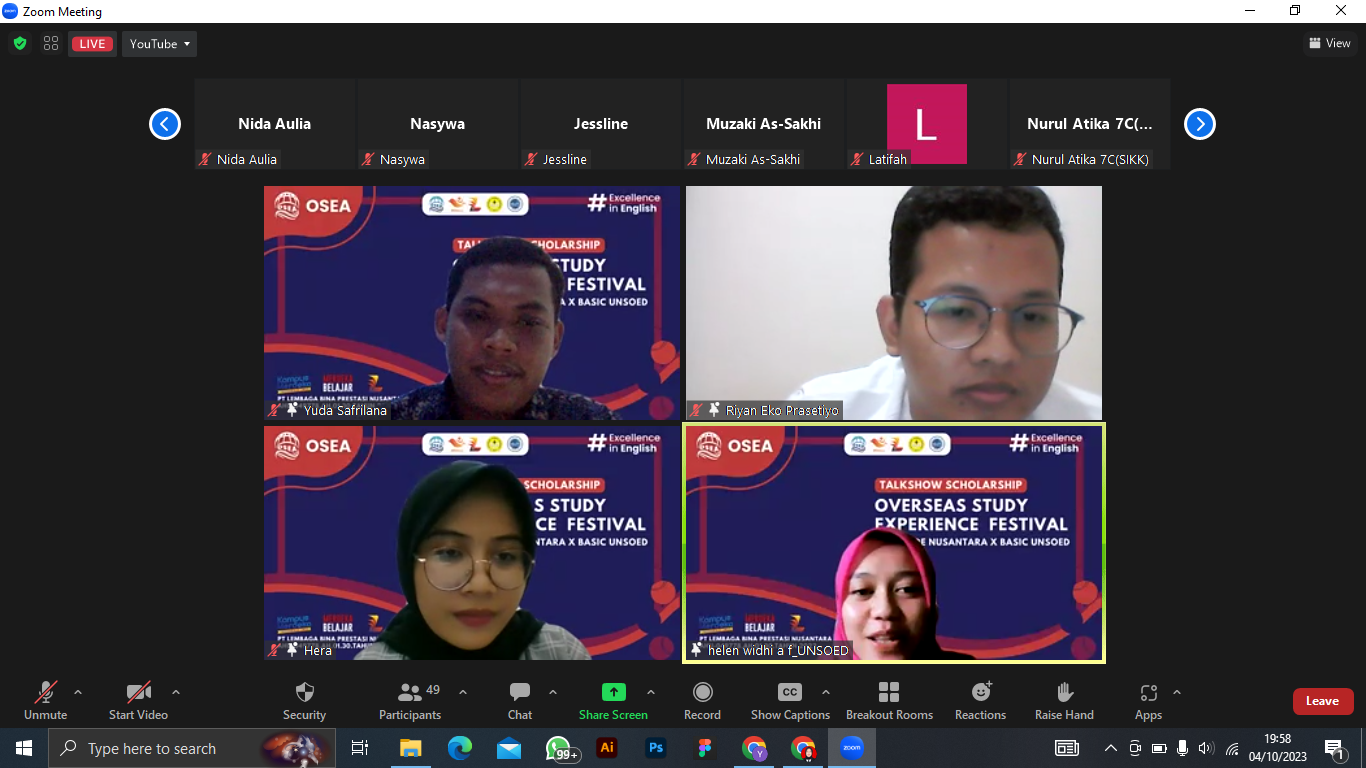Raise Hand in the meeting
The image size is (1366, 768).
[x=1064, y=693]
